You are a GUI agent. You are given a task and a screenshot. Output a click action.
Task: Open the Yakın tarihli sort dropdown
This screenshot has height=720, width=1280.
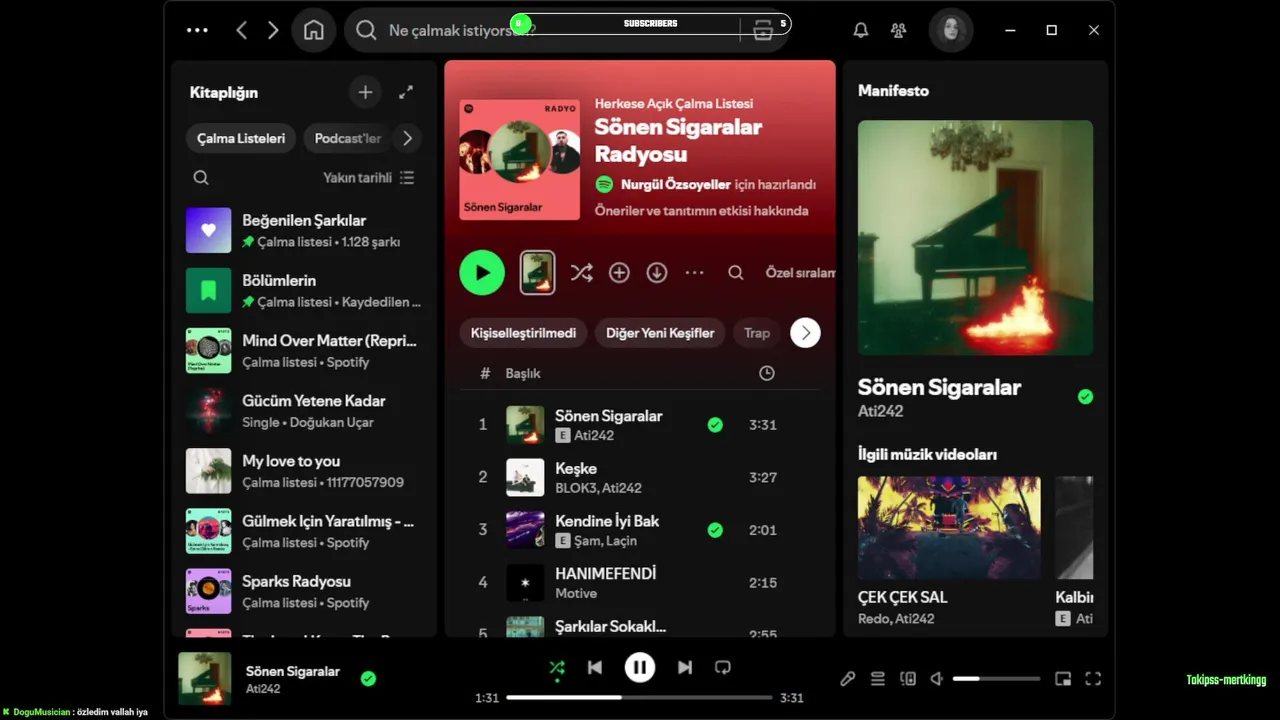(x=368, y=177)
